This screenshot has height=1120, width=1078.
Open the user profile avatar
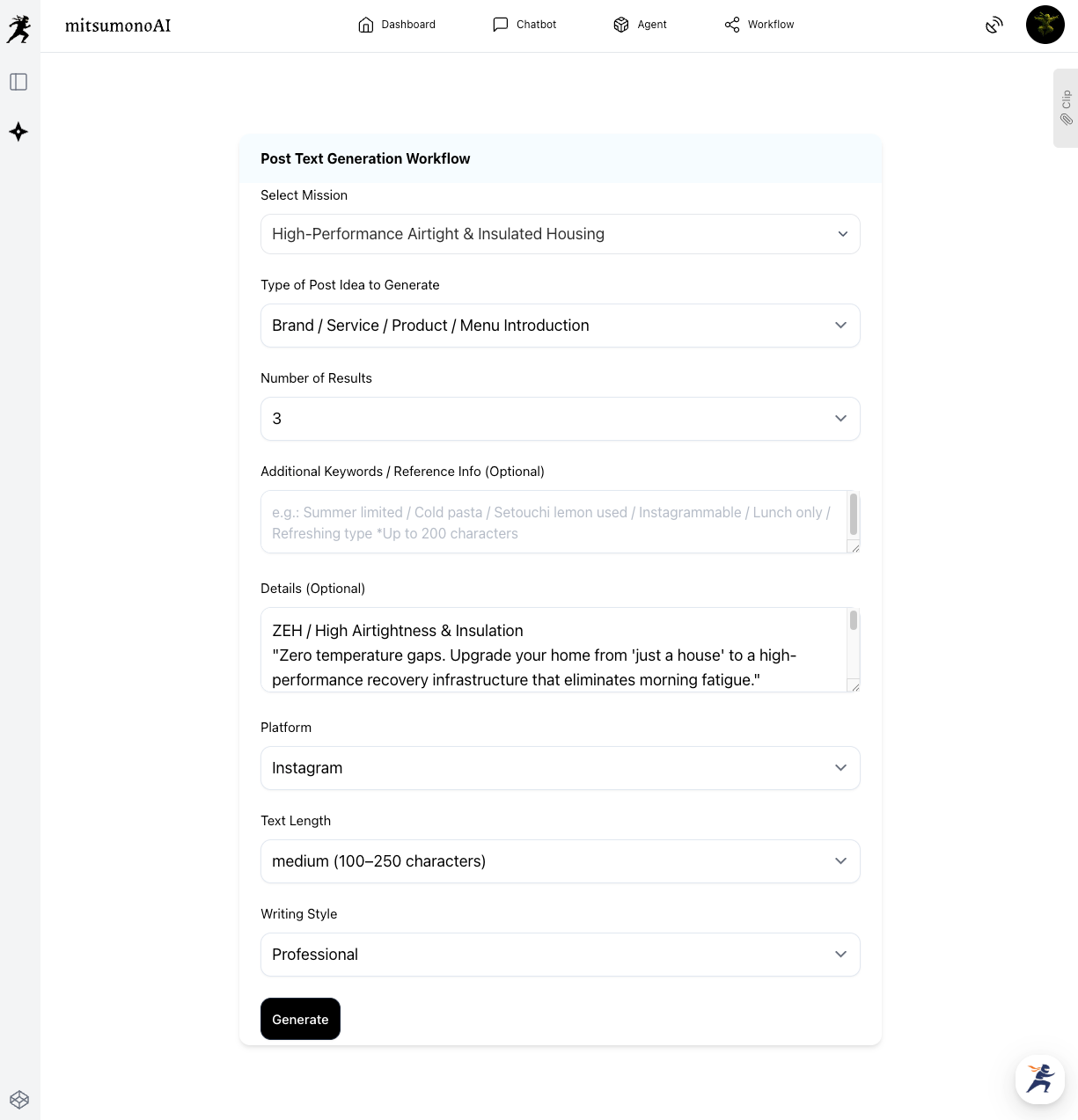pos(1045,25)
